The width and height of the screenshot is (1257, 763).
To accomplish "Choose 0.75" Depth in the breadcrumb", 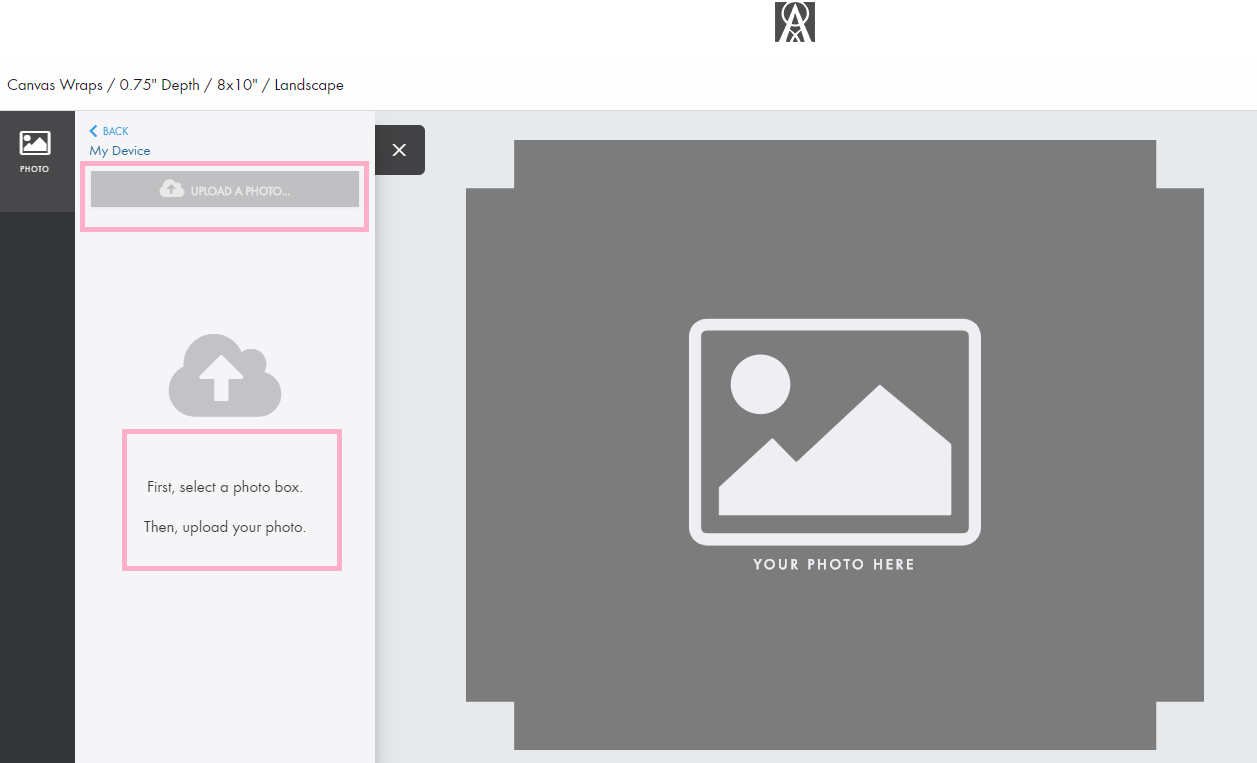I will click(x=160, y=85).
